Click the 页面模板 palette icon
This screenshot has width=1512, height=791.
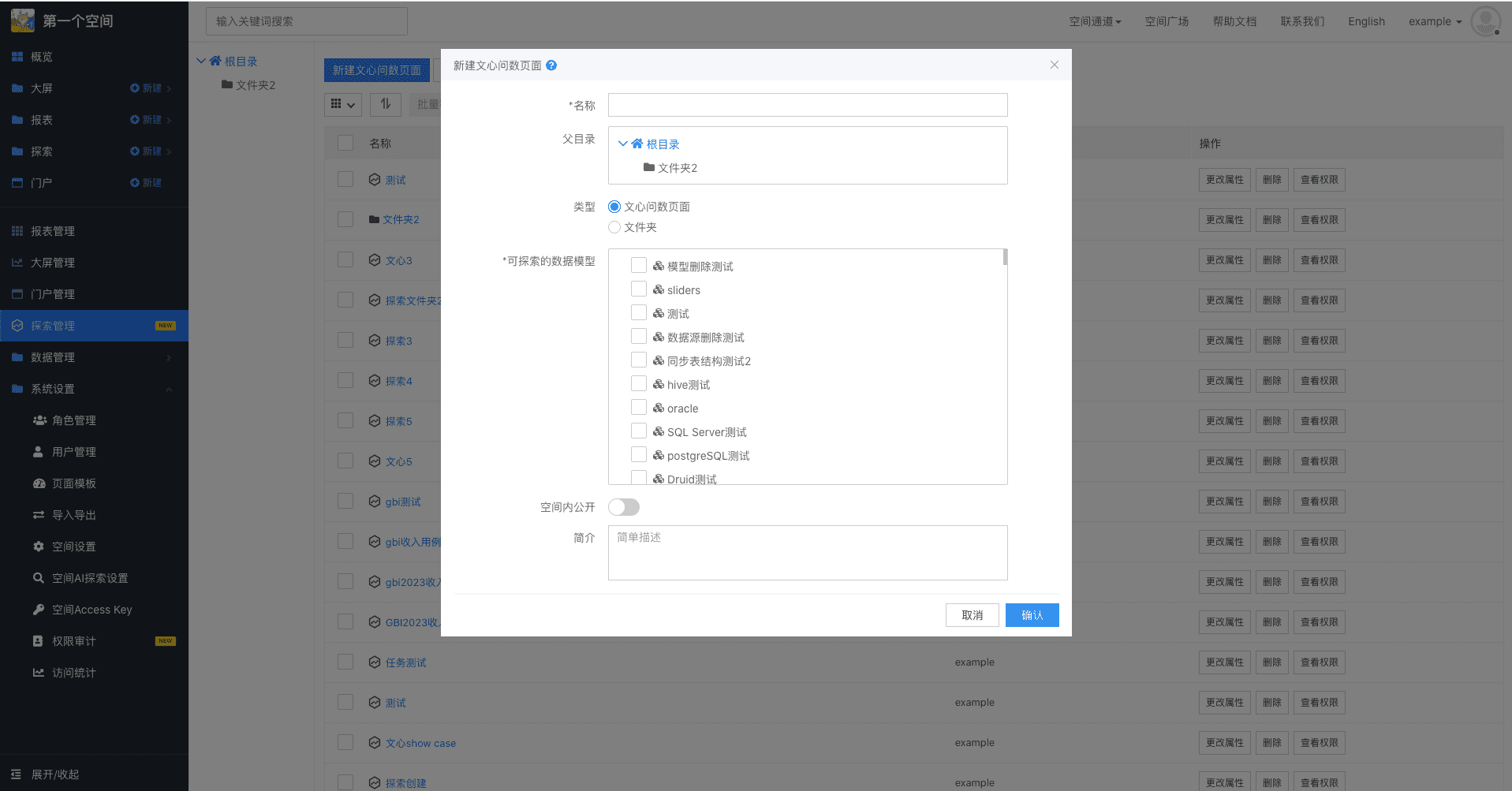tap(39, 483)
